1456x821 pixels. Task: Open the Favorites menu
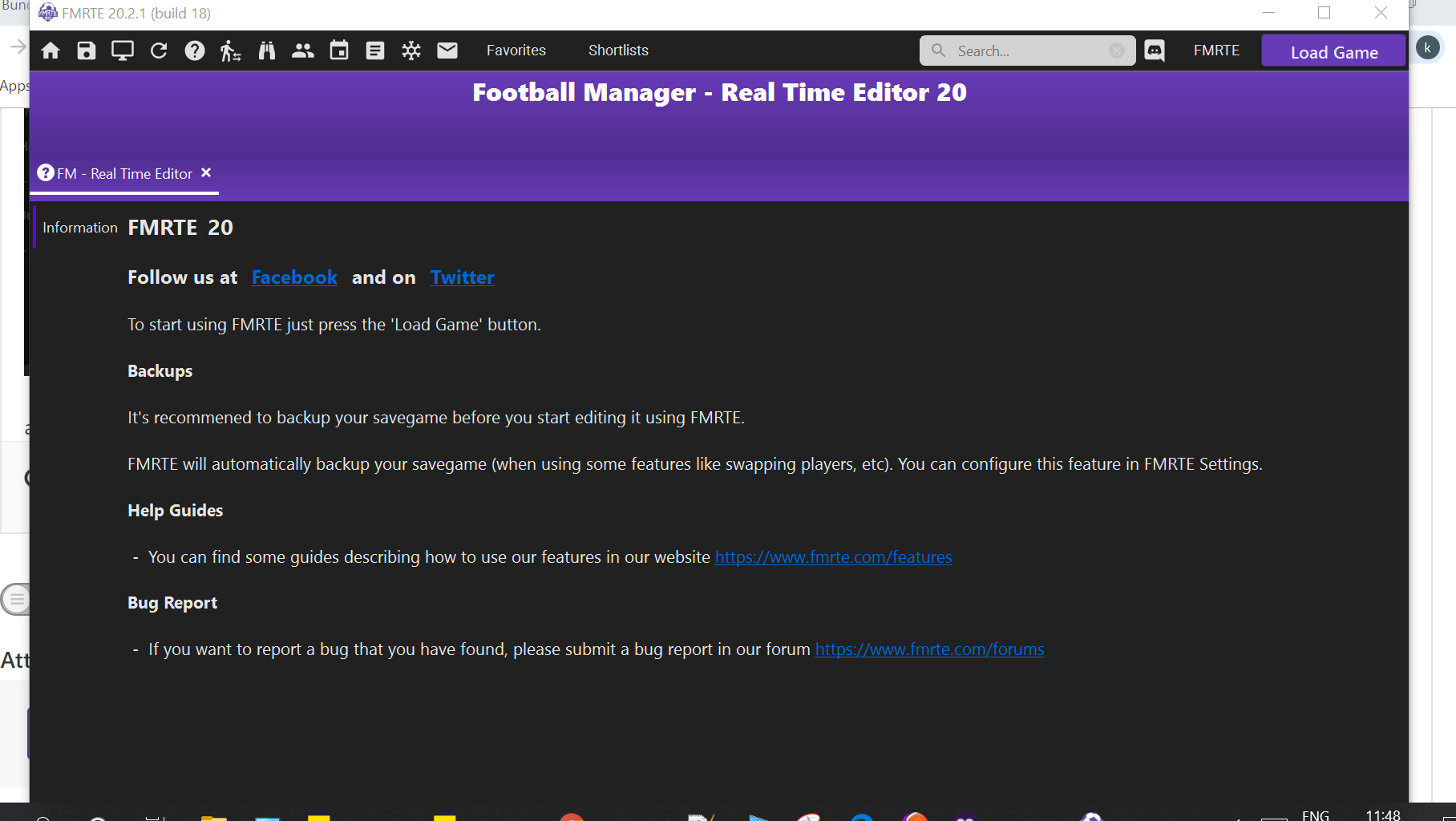(x=516, y=50)
